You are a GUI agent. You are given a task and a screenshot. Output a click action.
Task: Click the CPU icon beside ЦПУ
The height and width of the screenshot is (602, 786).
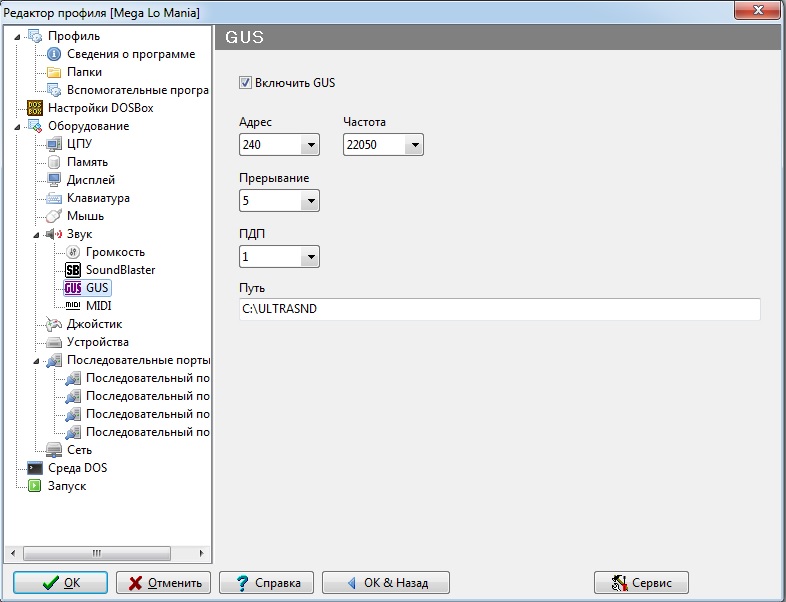[x=54, y=144]
